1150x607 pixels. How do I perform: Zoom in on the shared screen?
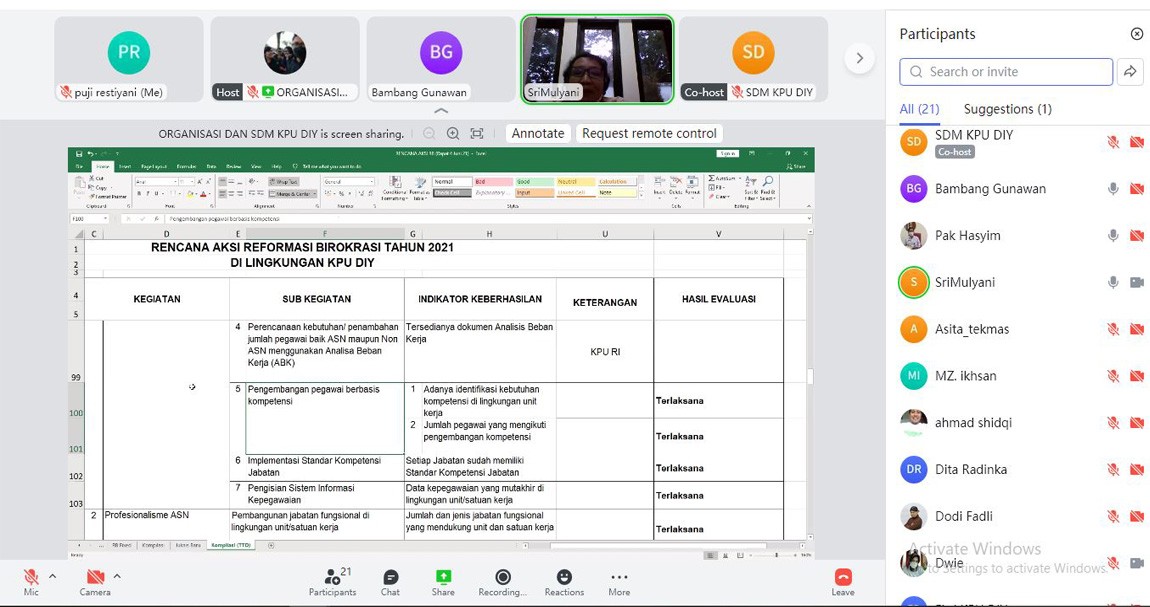point(453,133)
